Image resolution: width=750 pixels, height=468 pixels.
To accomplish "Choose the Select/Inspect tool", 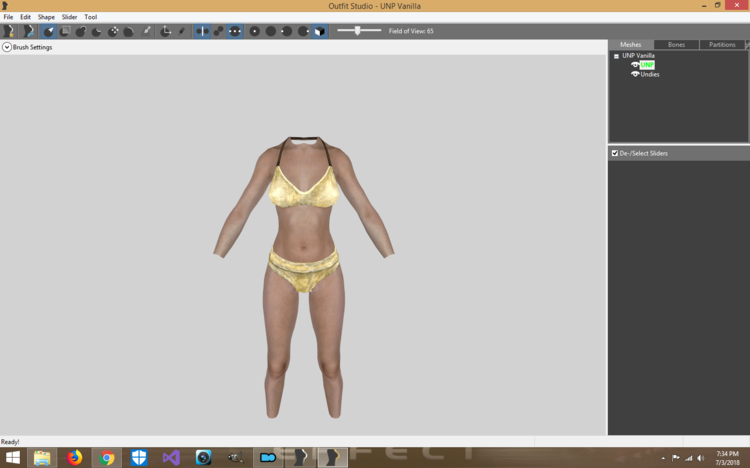I will click(x=48, y=31).
